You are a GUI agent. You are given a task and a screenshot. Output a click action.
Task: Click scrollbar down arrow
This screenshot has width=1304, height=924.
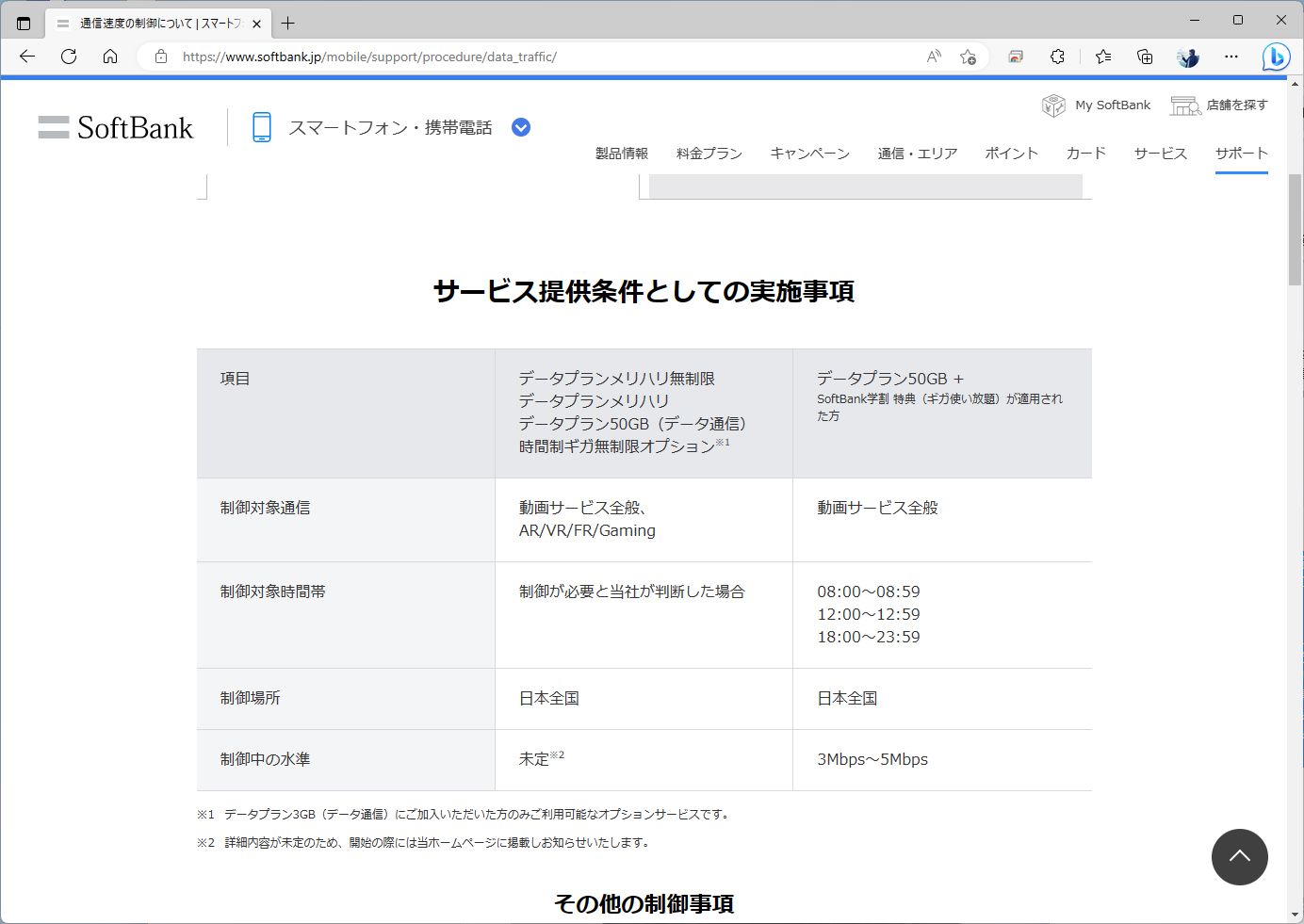(1296, 914)
